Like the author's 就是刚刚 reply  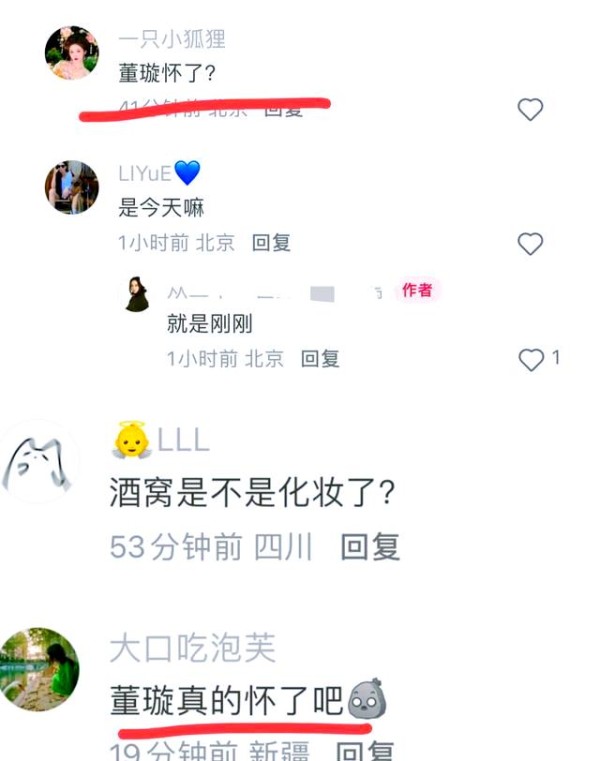point(531,360)
